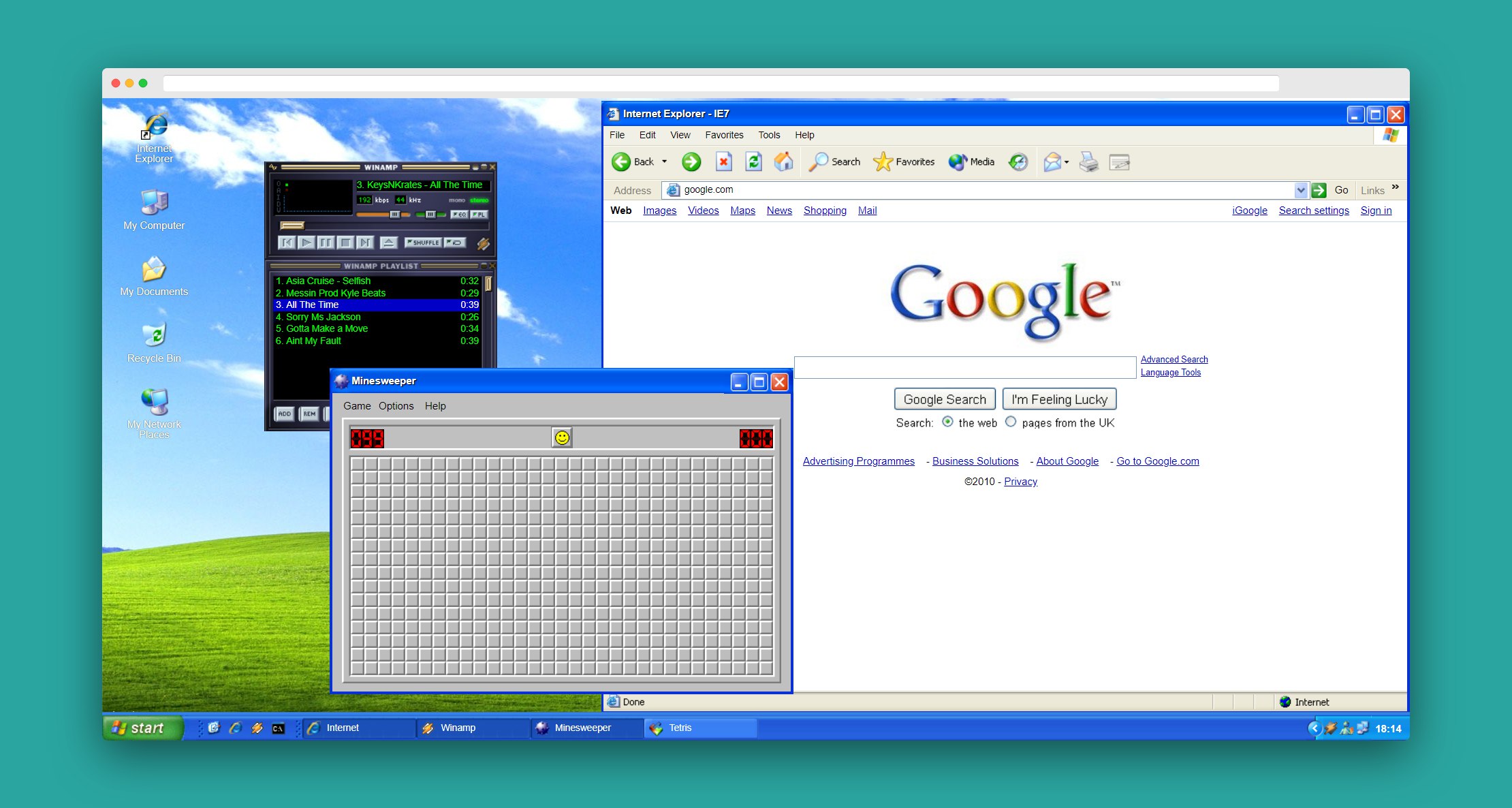Select Internet Explorer desktop shortcut
This screenshot has height=808, width=1512.
click(x=155, y=138)
